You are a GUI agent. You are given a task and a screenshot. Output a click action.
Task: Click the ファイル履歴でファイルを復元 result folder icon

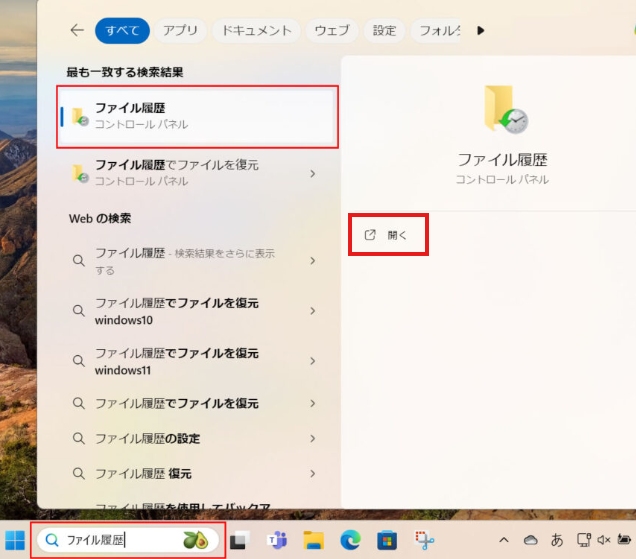pyautogui.click(x=80, y=173)
